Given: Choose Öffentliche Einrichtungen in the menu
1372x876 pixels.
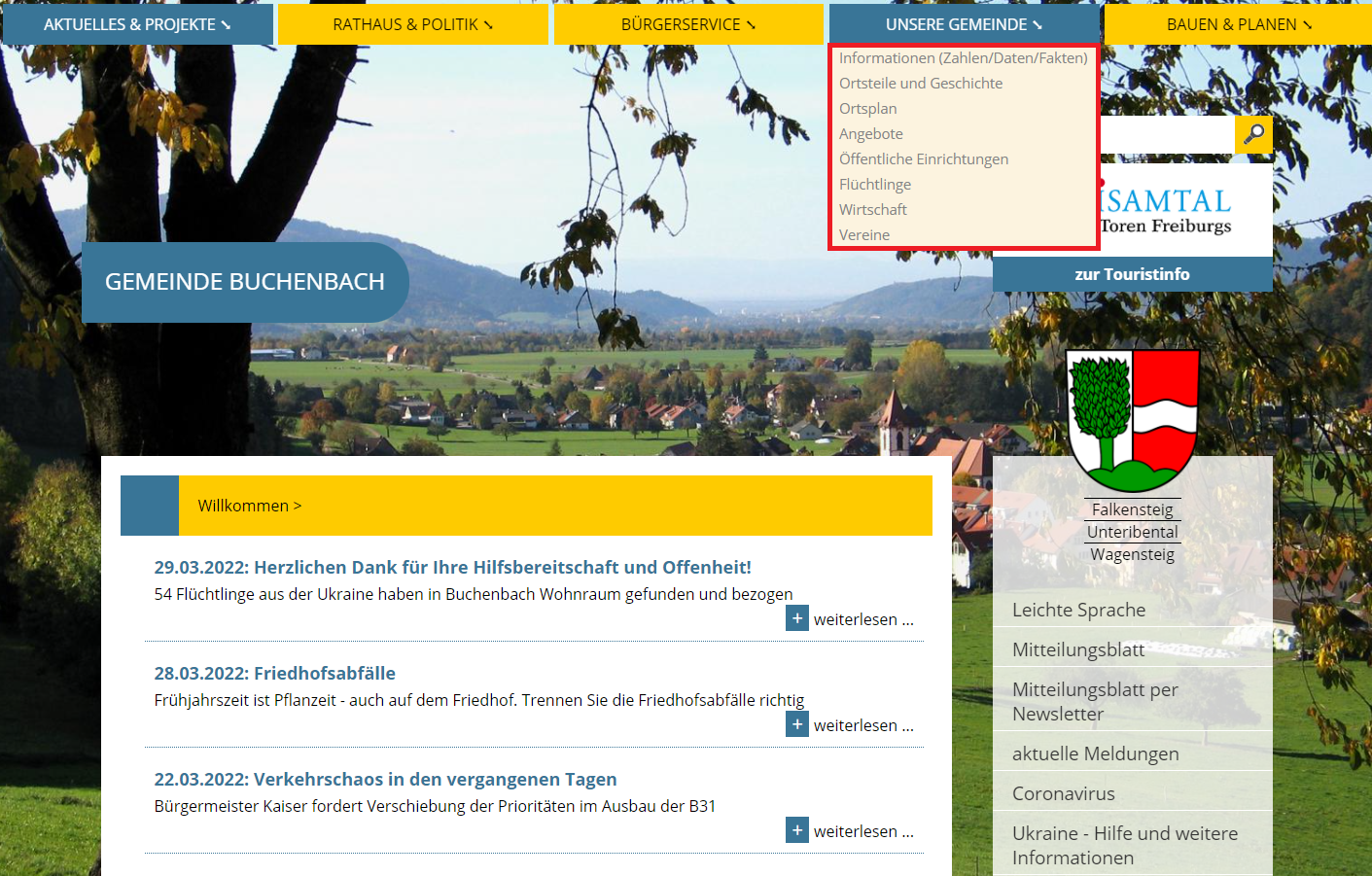Looking at the screenshot, I should (924, 159).
